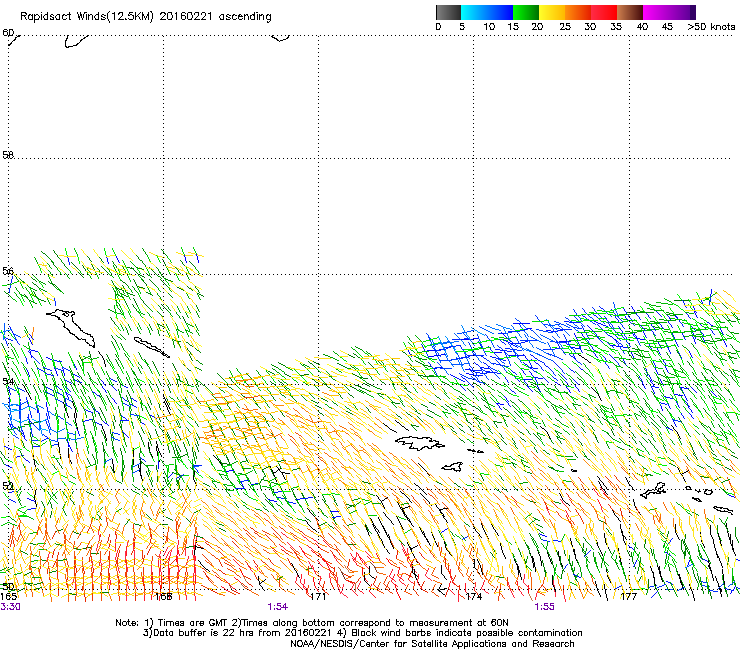
Task: Click the purple time stamp '3:30'
Action: click(10, 607)
